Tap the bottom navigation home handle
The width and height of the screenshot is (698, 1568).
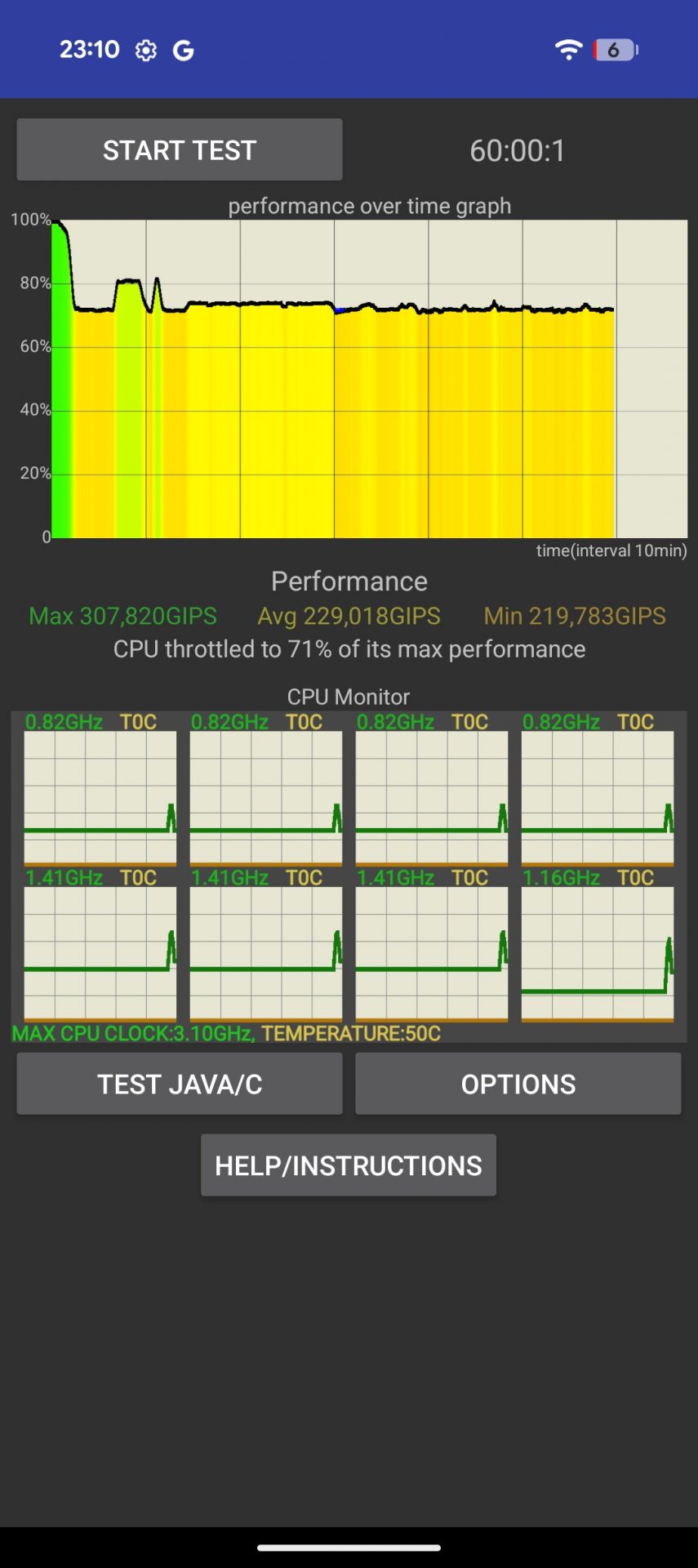point(349,1547)
